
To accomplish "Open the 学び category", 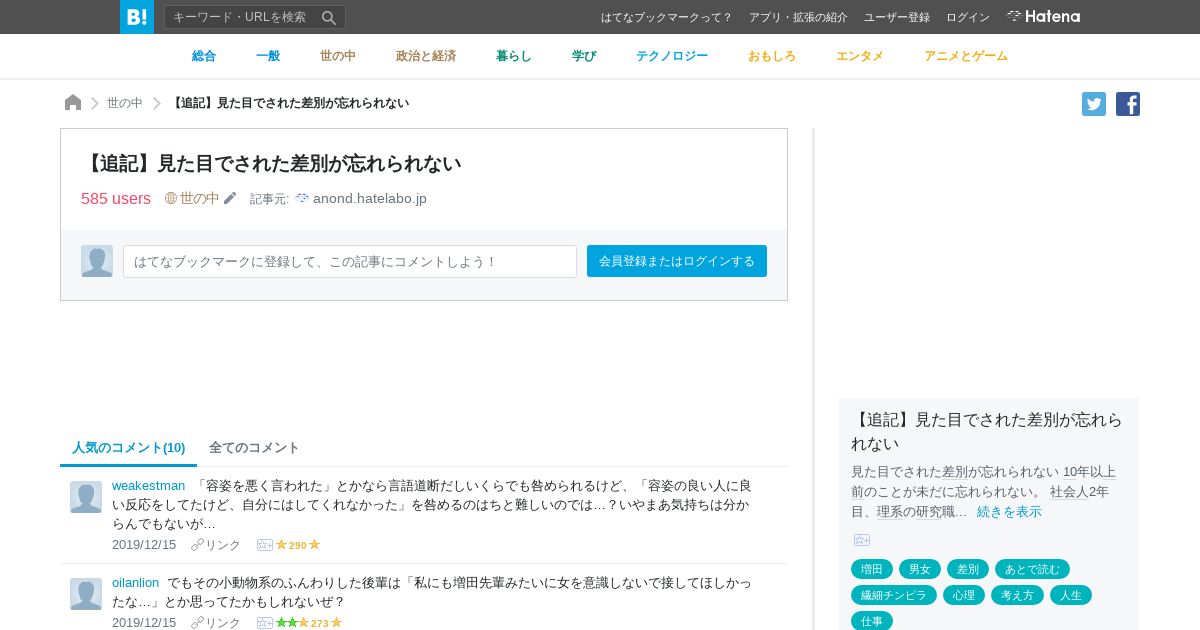I will 584,56.
